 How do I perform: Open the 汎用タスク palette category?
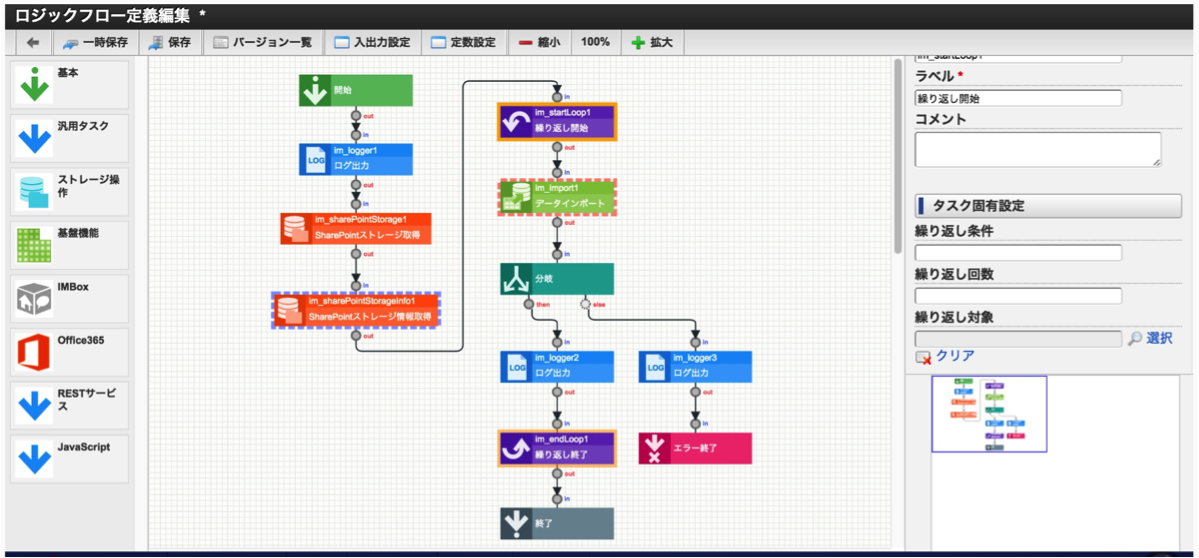coord(70,138)
